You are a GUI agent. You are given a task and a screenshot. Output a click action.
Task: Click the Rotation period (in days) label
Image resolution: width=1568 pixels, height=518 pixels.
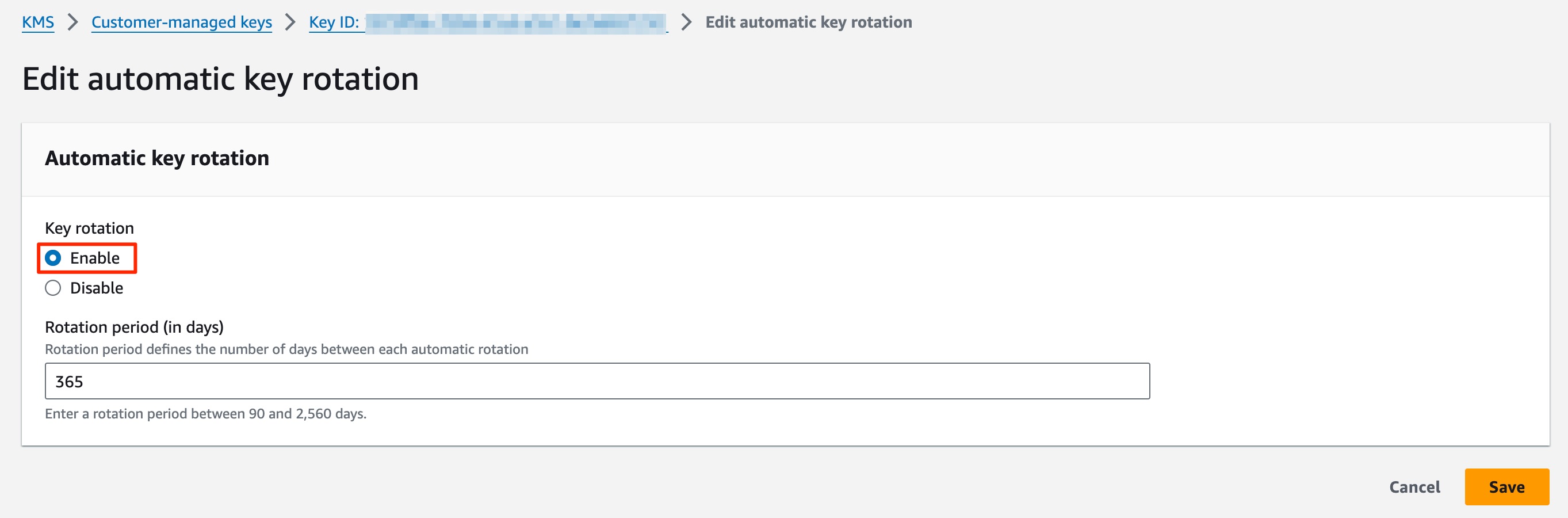tap(135, 327)
